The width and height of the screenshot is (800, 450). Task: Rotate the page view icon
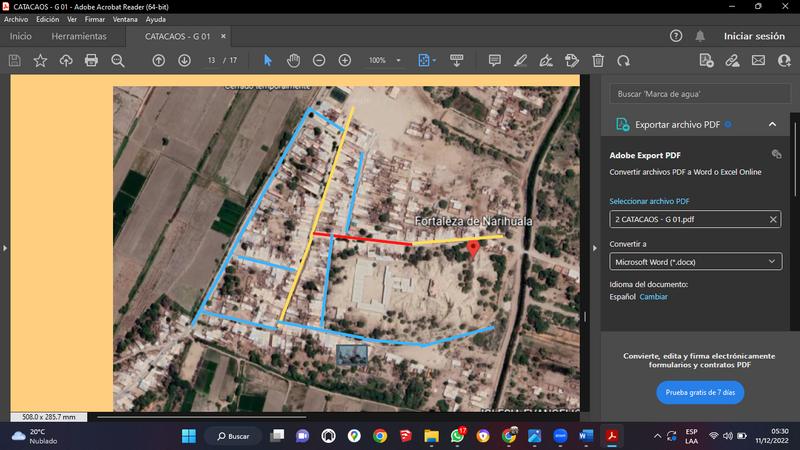click(623, 61)
